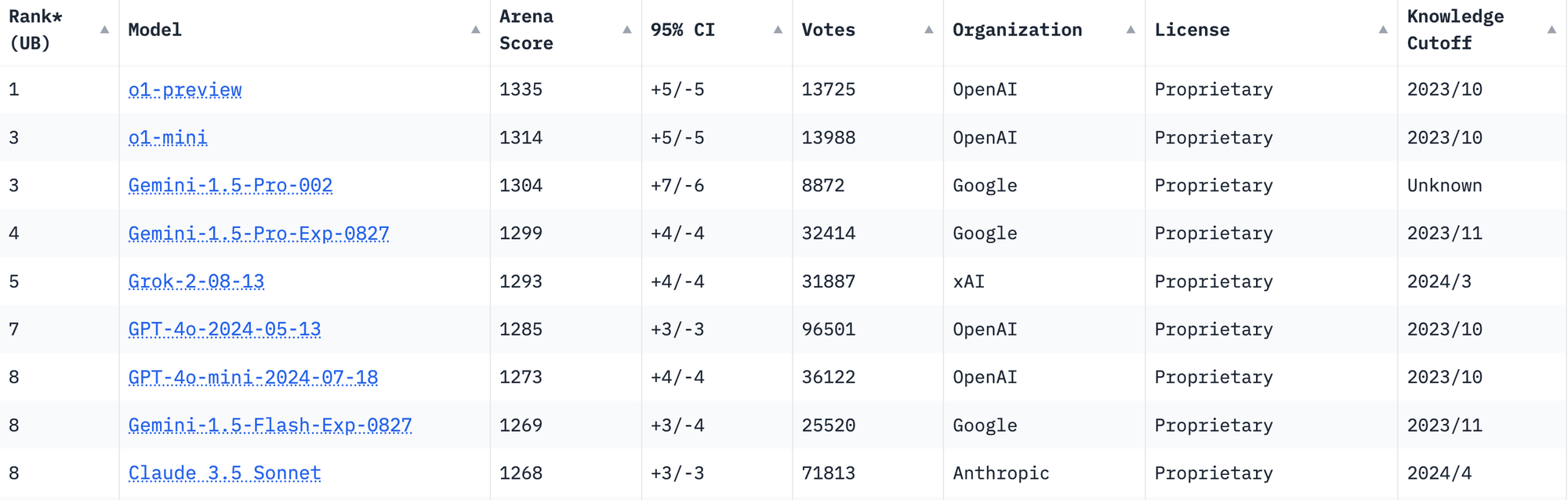Open the GPT-4o-2024-05-13 link

(x=224, y=329)
